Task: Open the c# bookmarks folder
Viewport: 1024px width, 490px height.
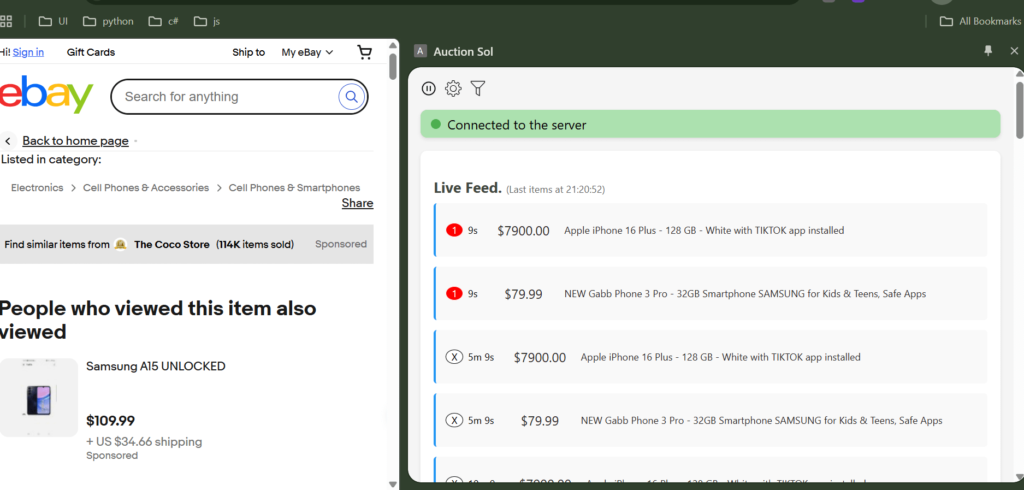Action: 163,21
